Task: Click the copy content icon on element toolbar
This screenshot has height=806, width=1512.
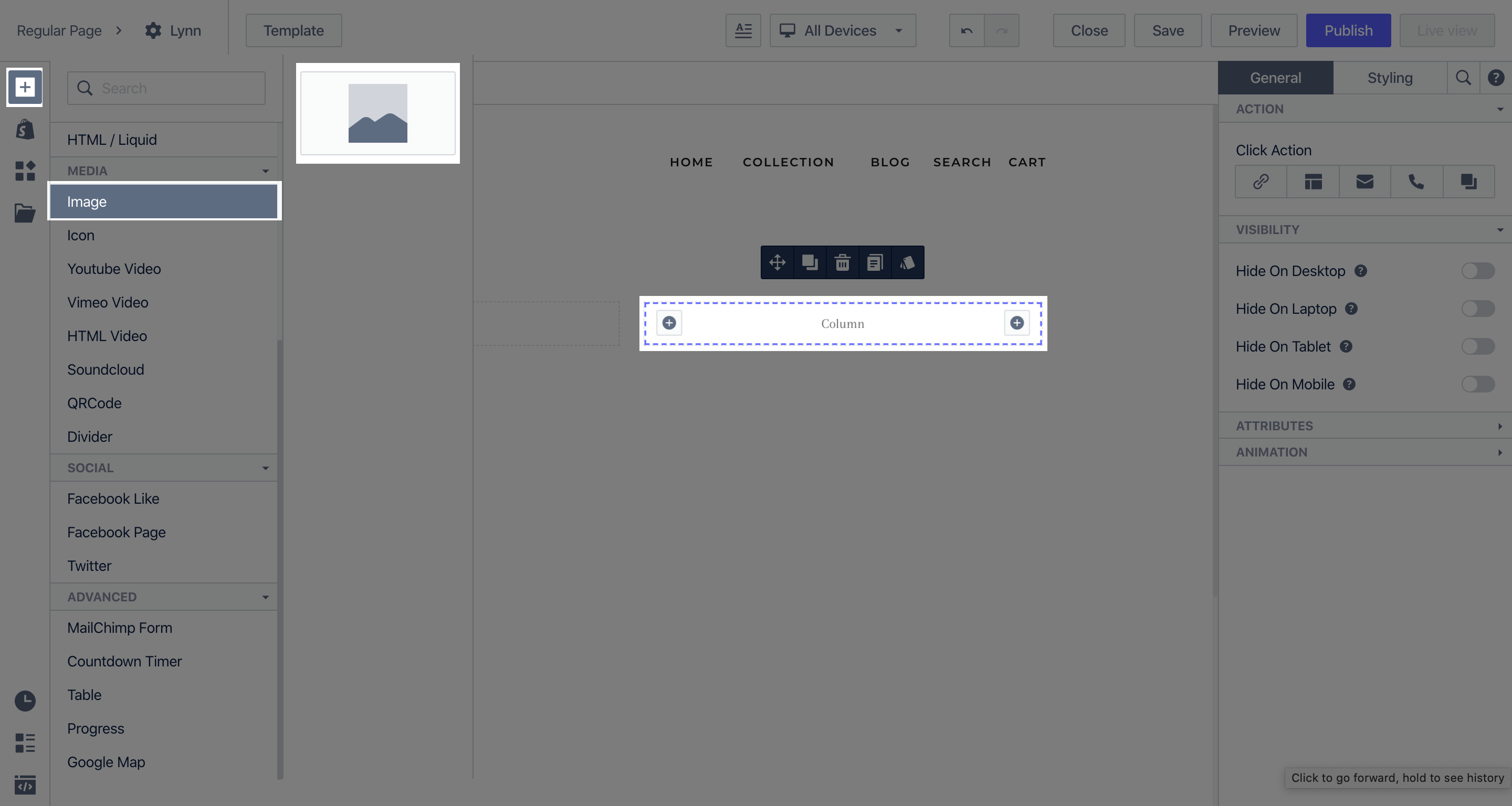Action: (875, 262)
